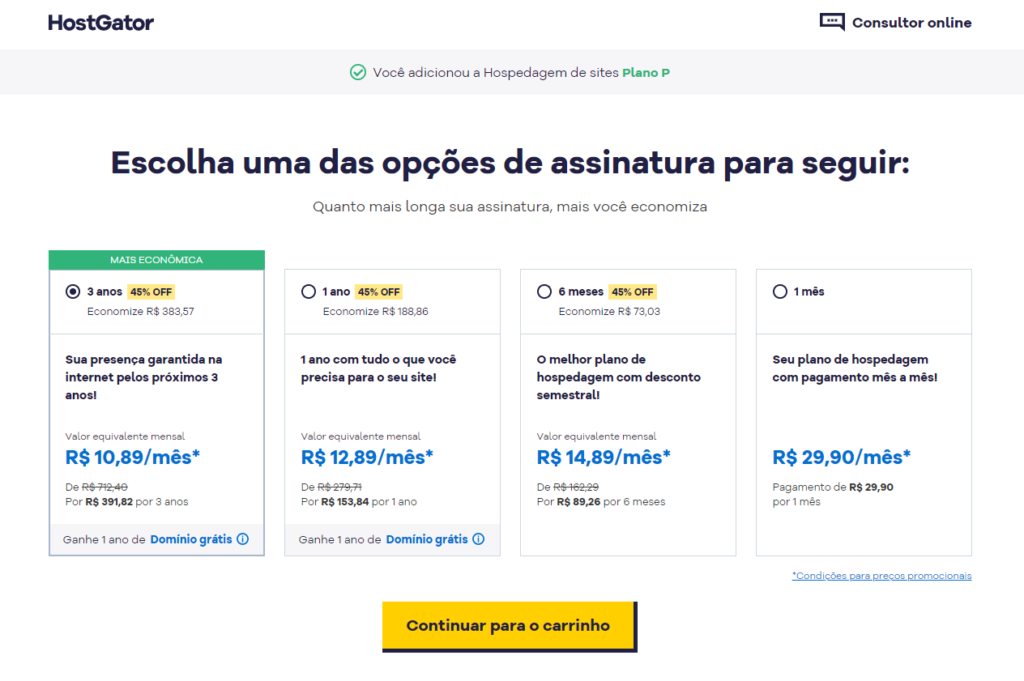Click the Consultor online chat icon
The width and height of the screenshot is (1024, 681).
click(832, 22)
